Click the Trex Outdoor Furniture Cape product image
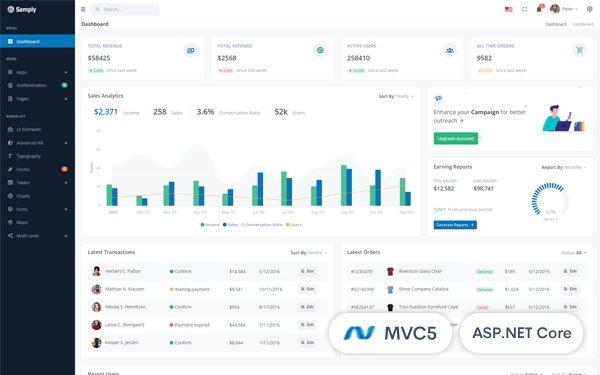The height and width of the screenshot is (375, 600). (x=390, y=307)
